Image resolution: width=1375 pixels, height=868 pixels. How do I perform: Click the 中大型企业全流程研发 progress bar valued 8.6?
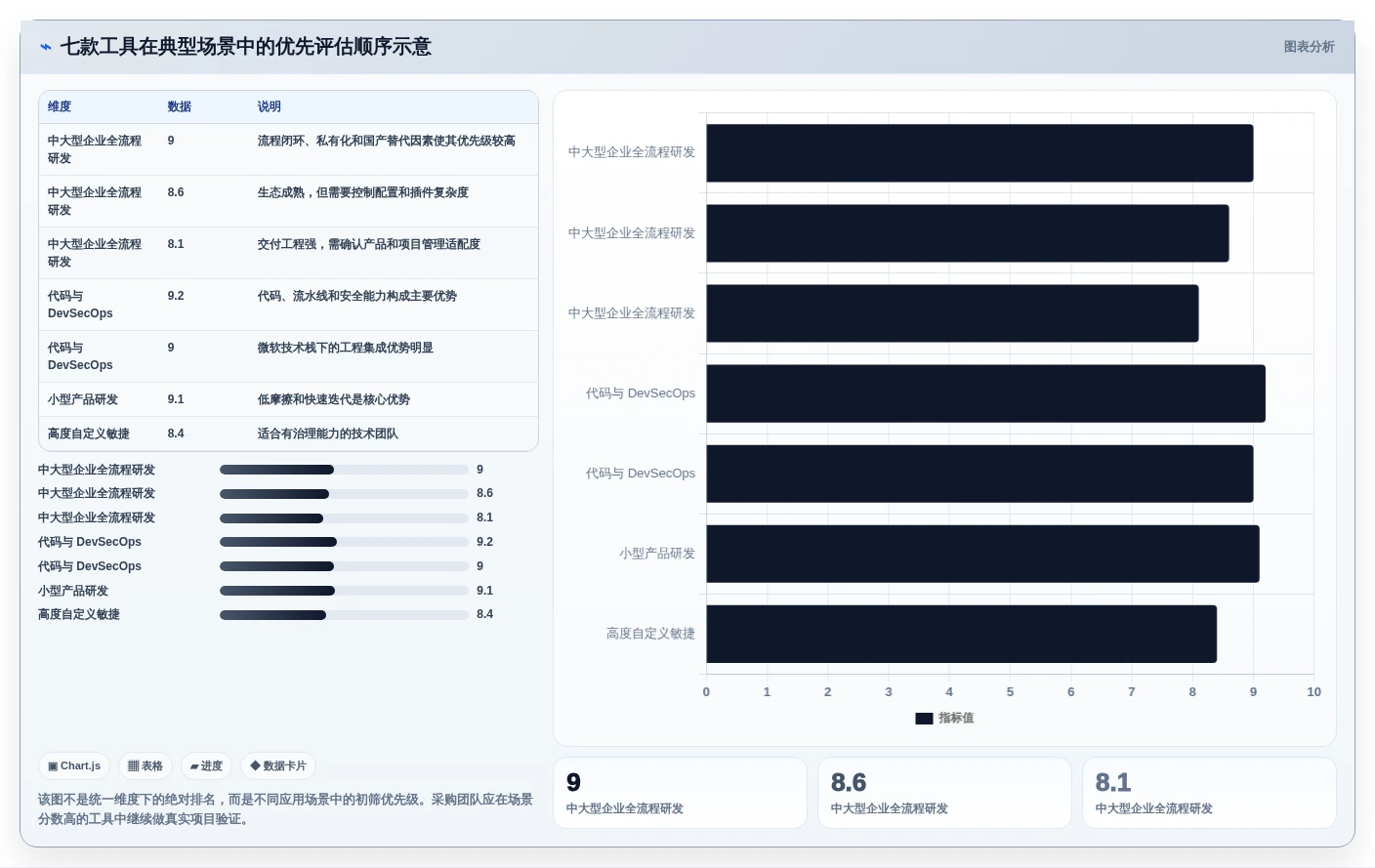[344, 494]
